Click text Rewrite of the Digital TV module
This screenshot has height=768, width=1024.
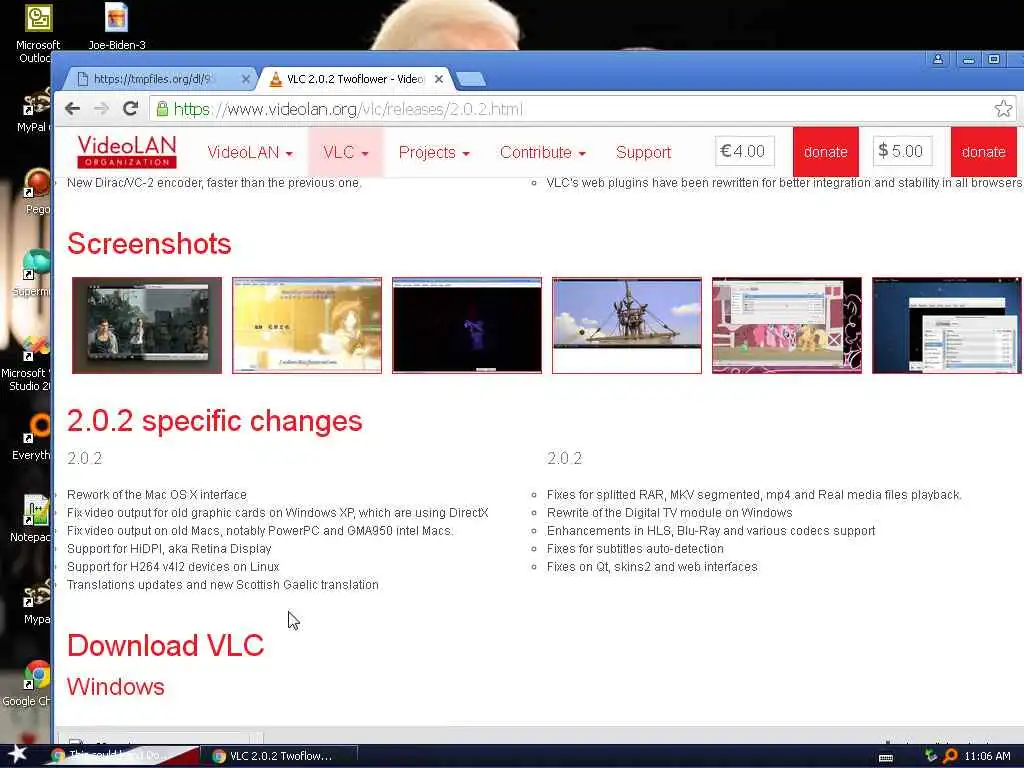coord(669,513)
